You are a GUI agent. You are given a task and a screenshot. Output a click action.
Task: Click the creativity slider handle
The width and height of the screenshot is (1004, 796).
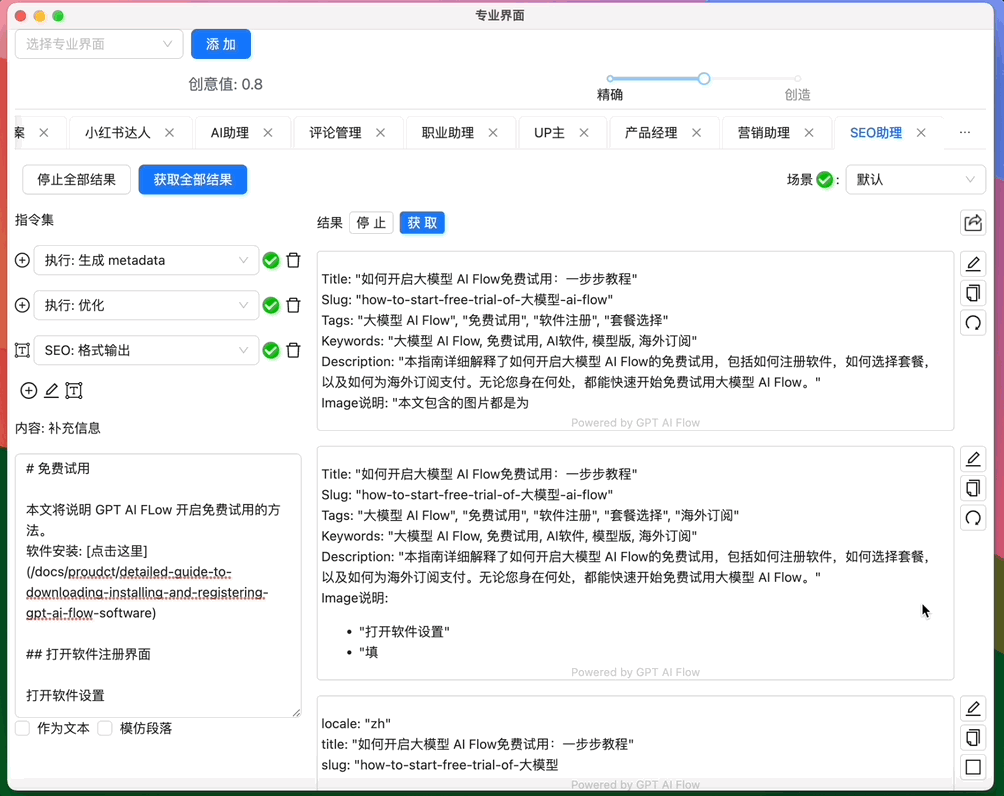(704, 79)
